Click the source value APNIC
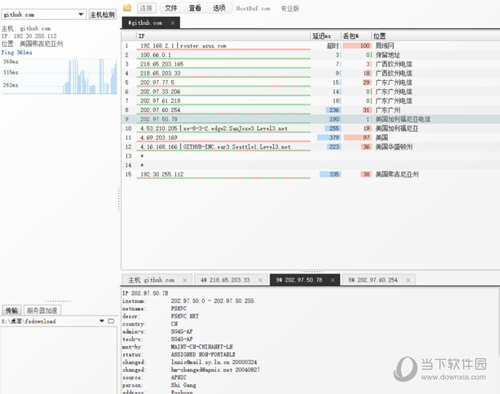500x394 pixels. (179, 377)
